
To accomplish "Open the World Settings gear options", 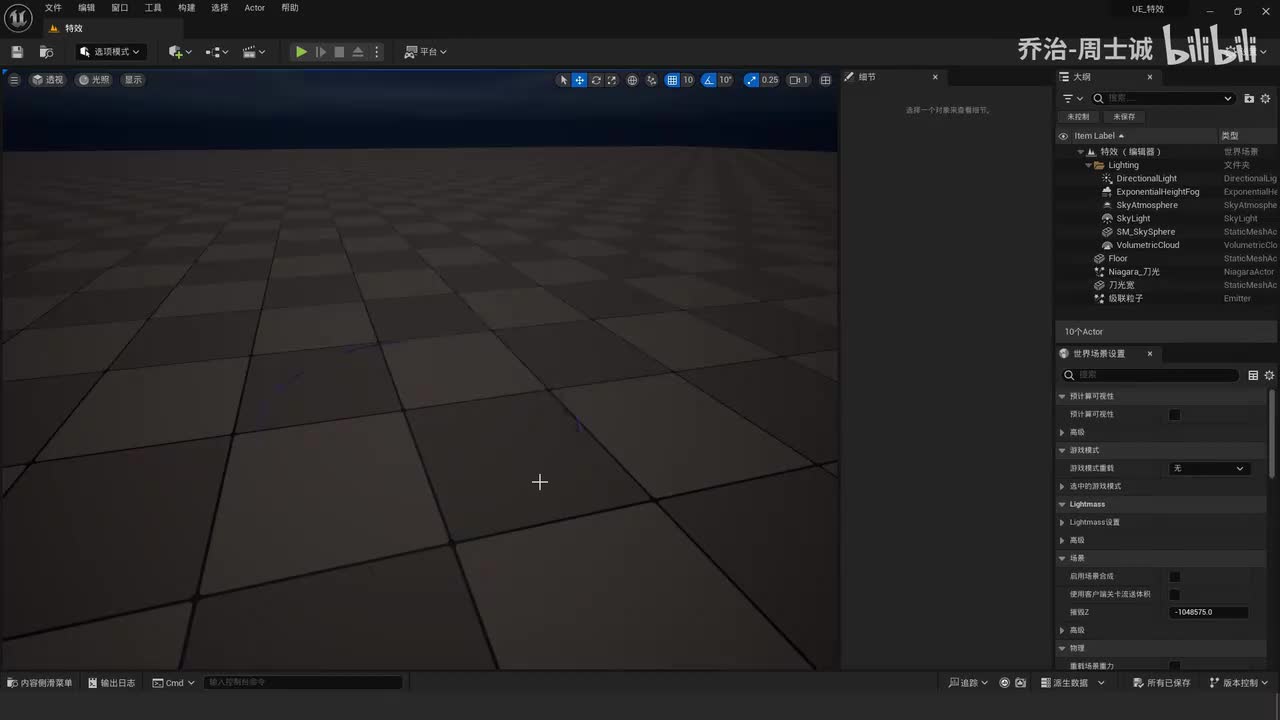I will [1269, 375].
